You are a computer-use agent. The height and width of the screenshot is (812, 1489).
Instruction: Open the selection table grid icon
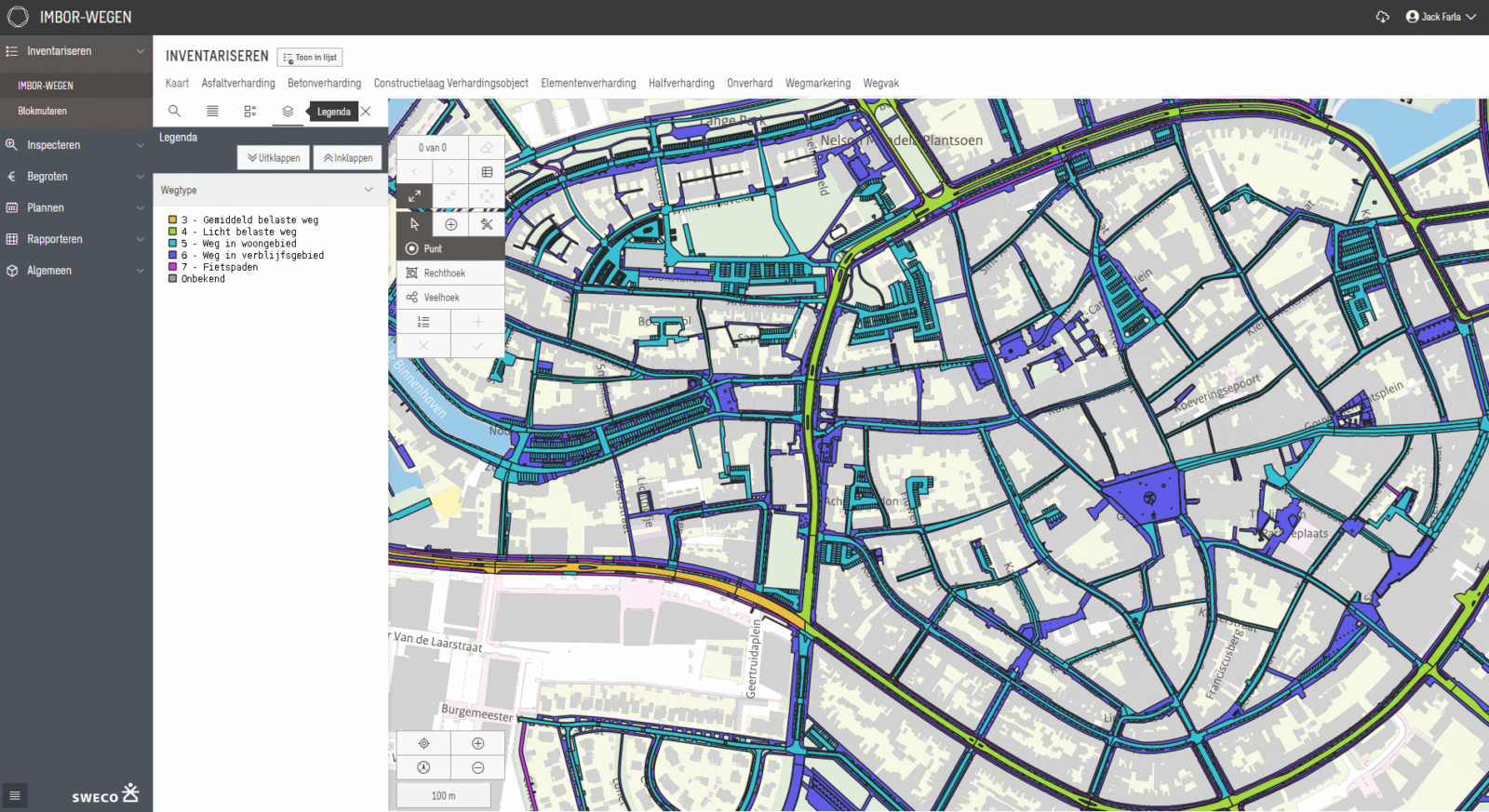(x=487, y=172)
